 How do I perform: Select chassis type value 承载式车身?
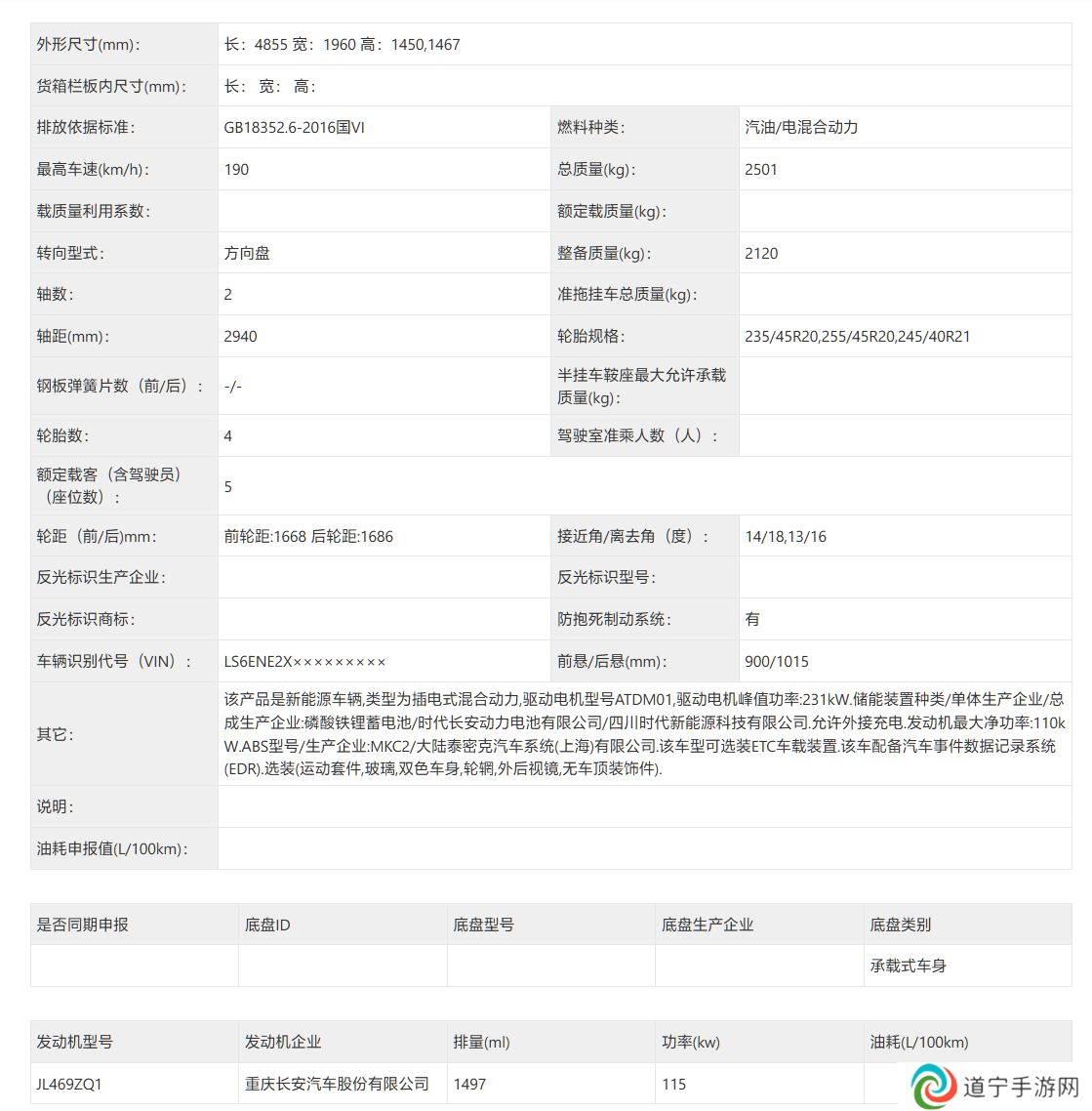(908, 966)
